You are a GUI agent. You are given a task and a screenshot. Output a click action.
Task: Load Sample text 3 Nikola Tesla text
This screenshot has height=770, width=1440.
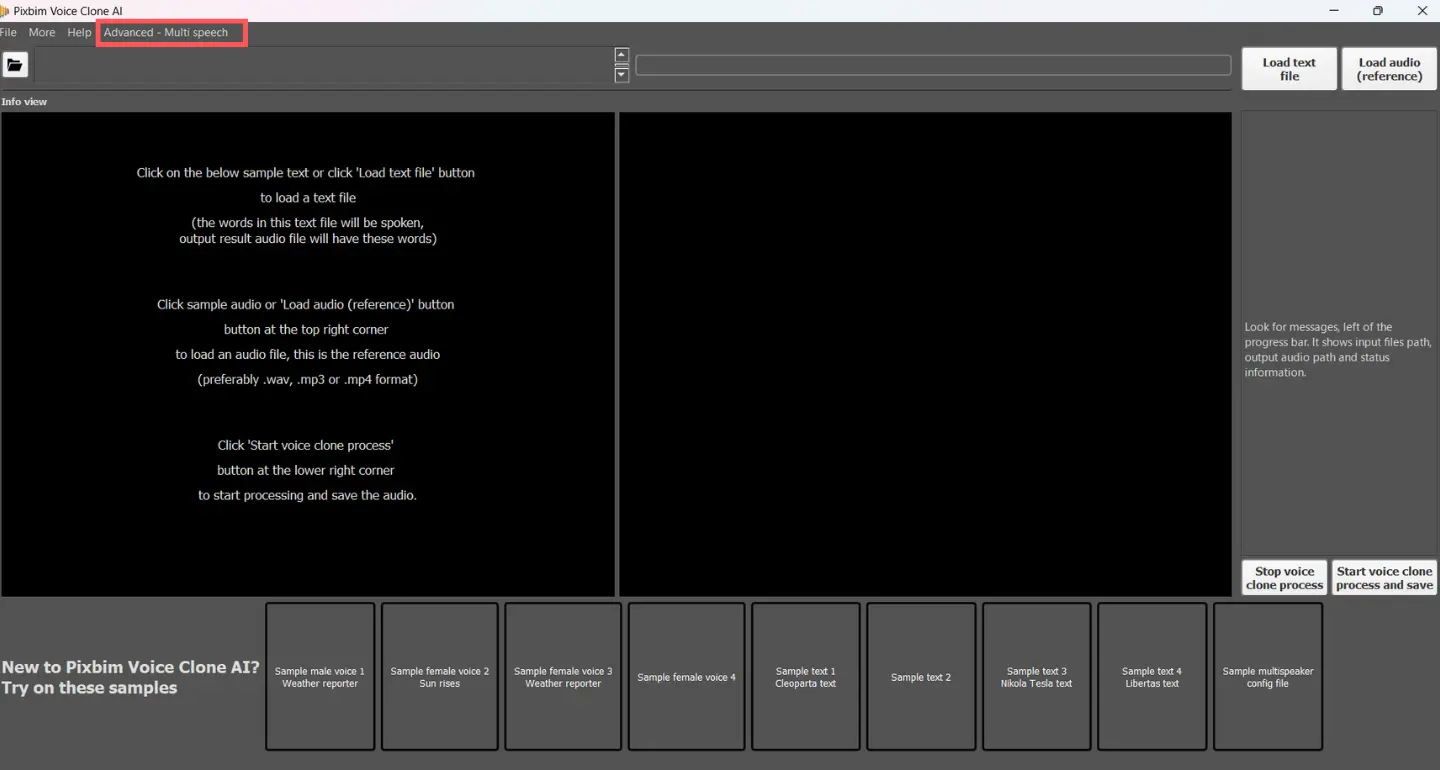tap(1036, 676)
